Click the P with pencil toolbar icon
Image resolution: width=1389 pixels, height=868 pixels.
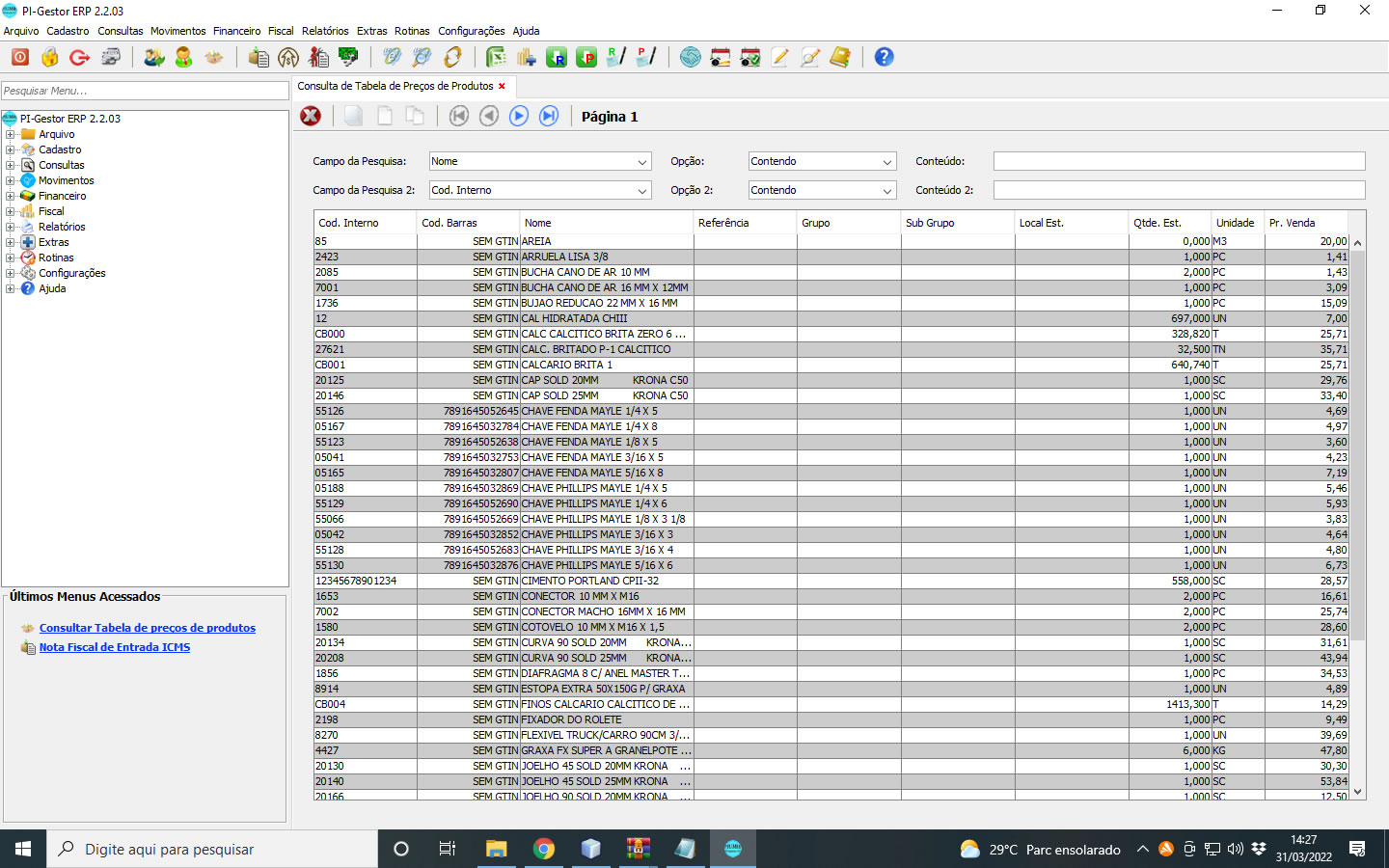point(645,57)
